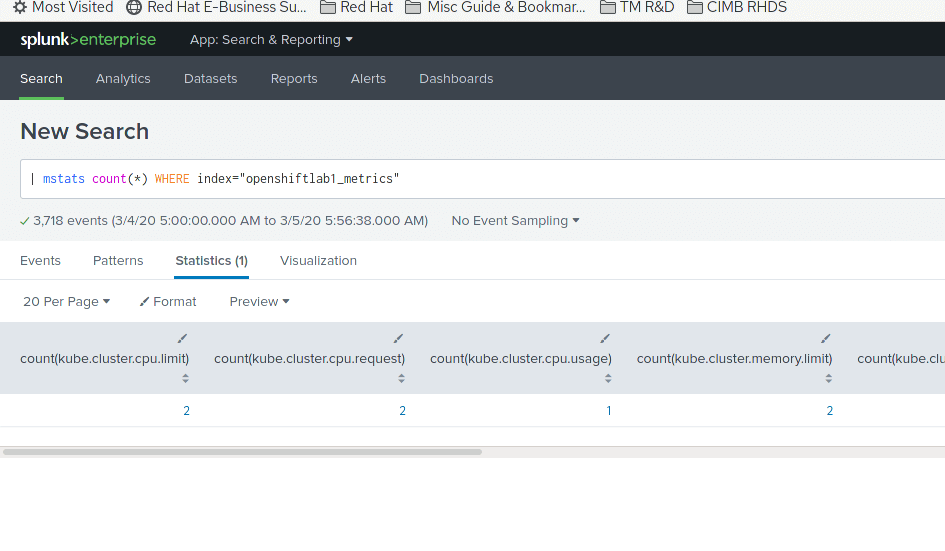The width and height of the screenshot is (945, 551).
Task: Sort by count(kube.cluster.cpu.request) column arrows
Action: [402, 378]
